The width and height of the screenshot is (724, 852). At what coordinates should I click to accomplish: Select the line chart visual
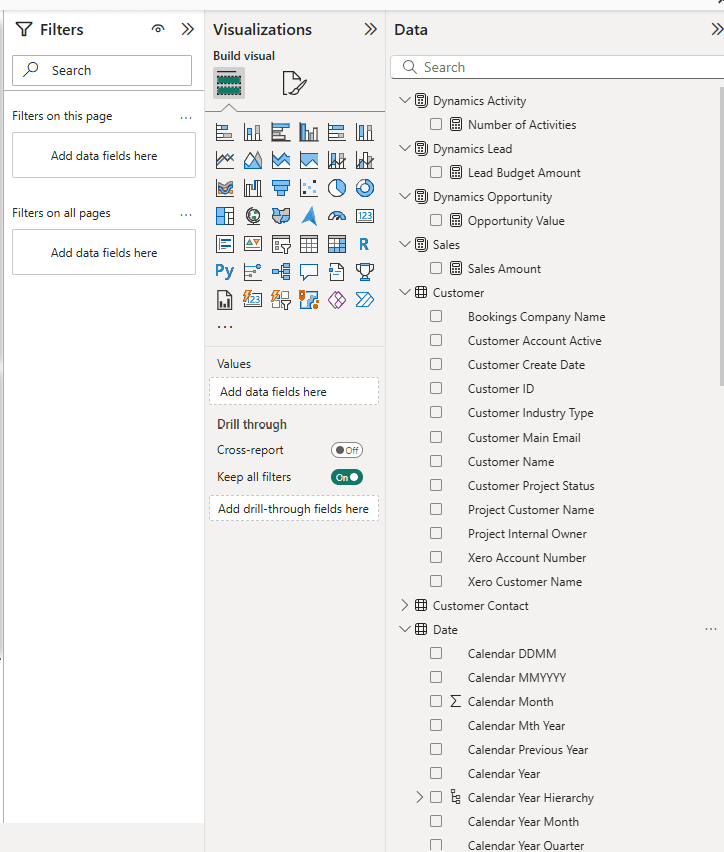click(225, 160)
